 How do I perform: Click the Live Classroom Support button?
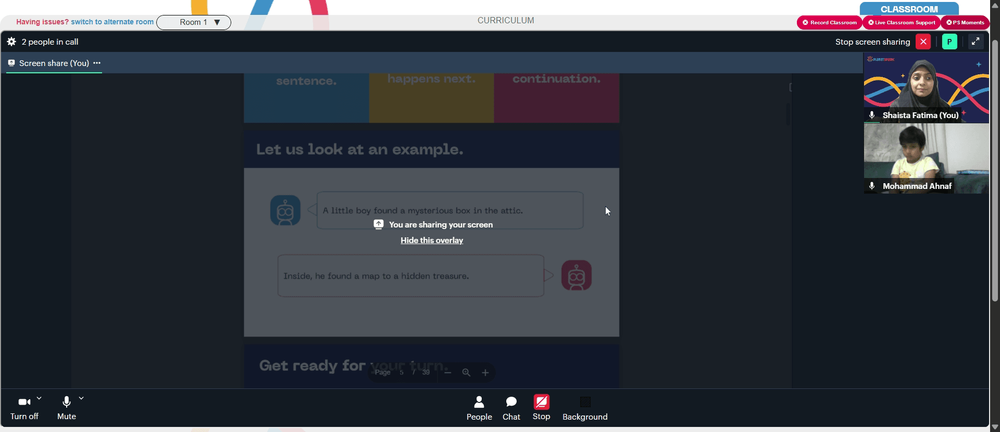[x=901, y=22]
